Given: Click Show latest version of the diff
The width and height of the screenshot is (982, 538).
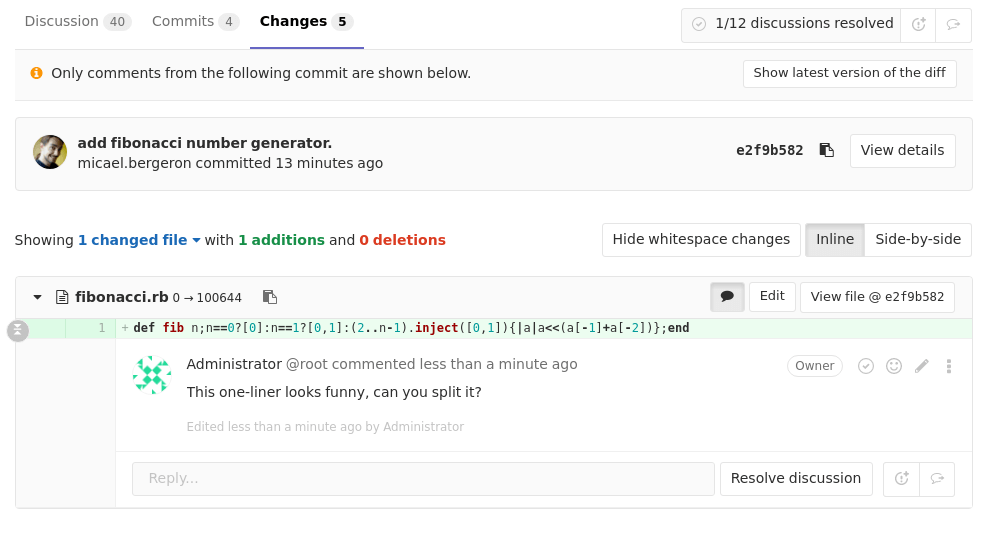Looking at the screenshot, I should [x=849, y=73].
